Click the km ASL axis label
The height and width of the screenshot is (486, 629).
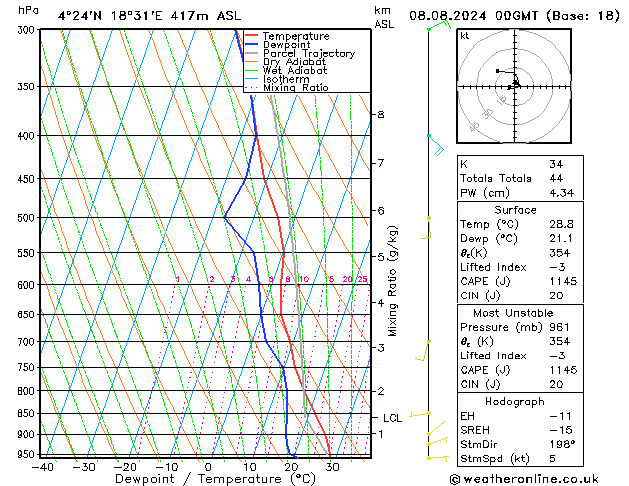tap(384, 18)
